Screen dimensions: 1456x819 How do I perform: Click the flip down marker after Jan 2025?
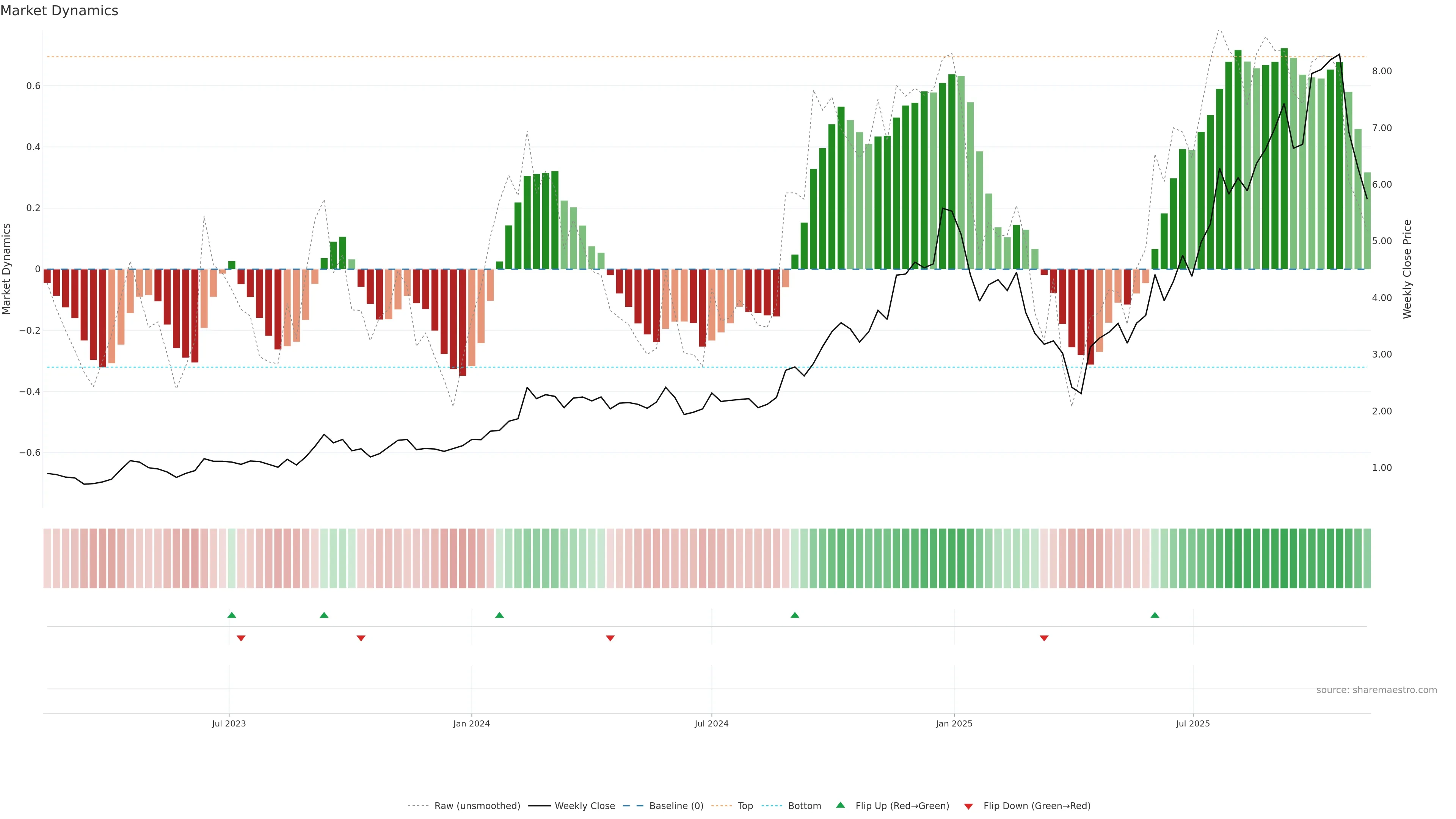(1044, 638)
